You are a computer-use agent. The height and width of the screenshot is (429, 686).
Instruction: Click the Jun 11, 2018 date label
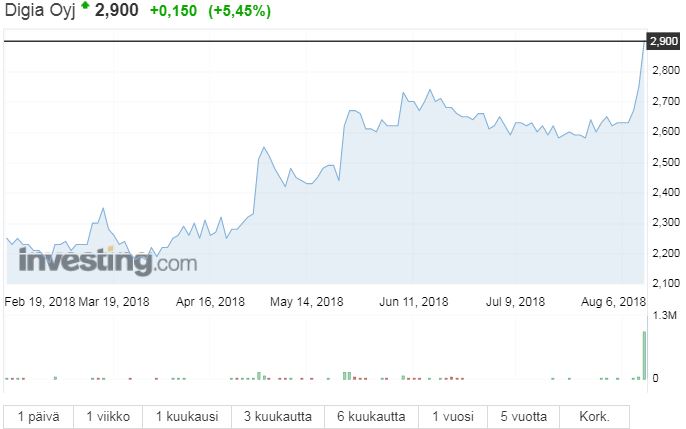[x=414, y=301]
